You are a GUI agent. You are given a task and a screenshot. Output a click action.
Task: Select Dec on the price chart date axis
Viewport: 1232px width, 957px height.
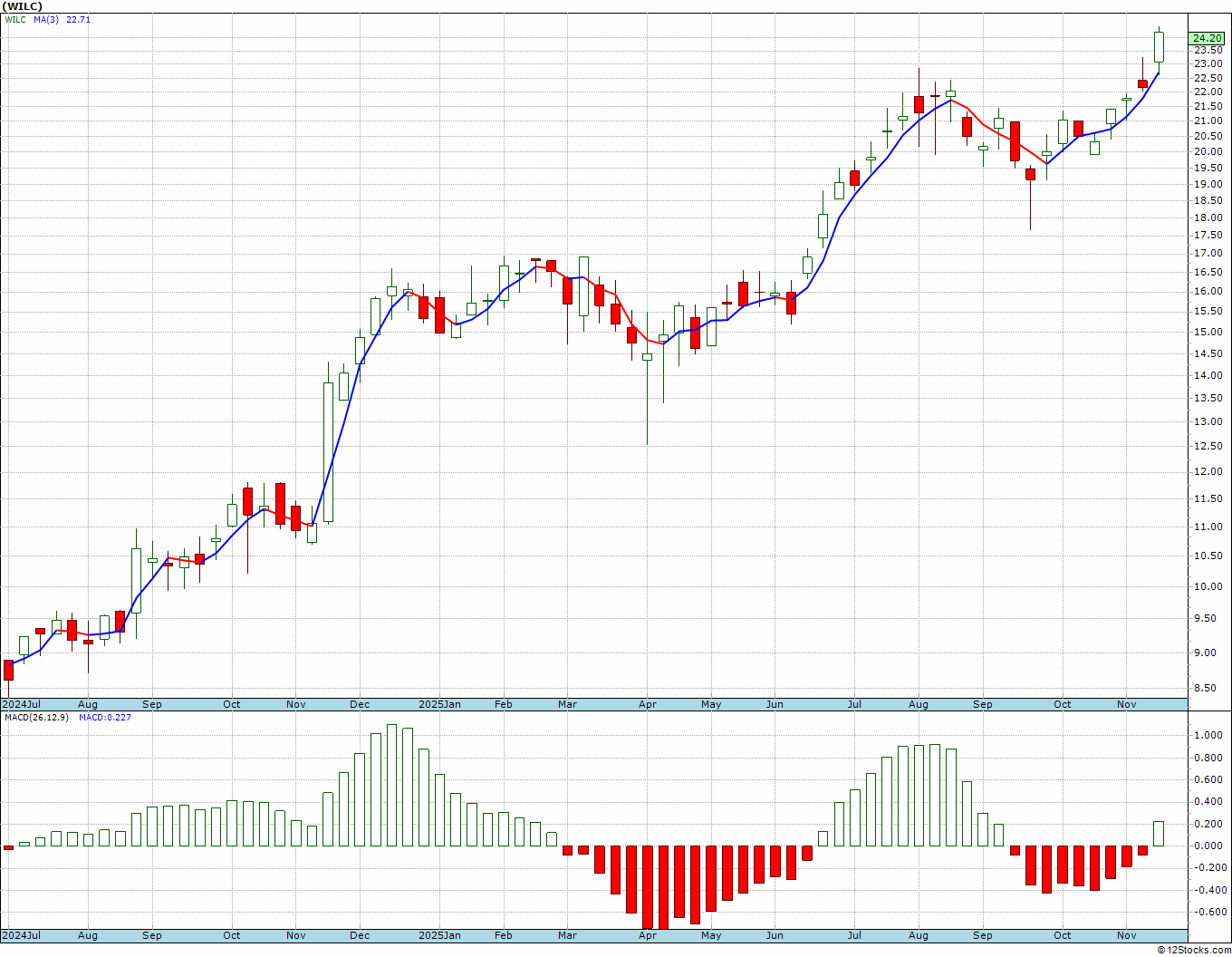(x=360, y=704)
